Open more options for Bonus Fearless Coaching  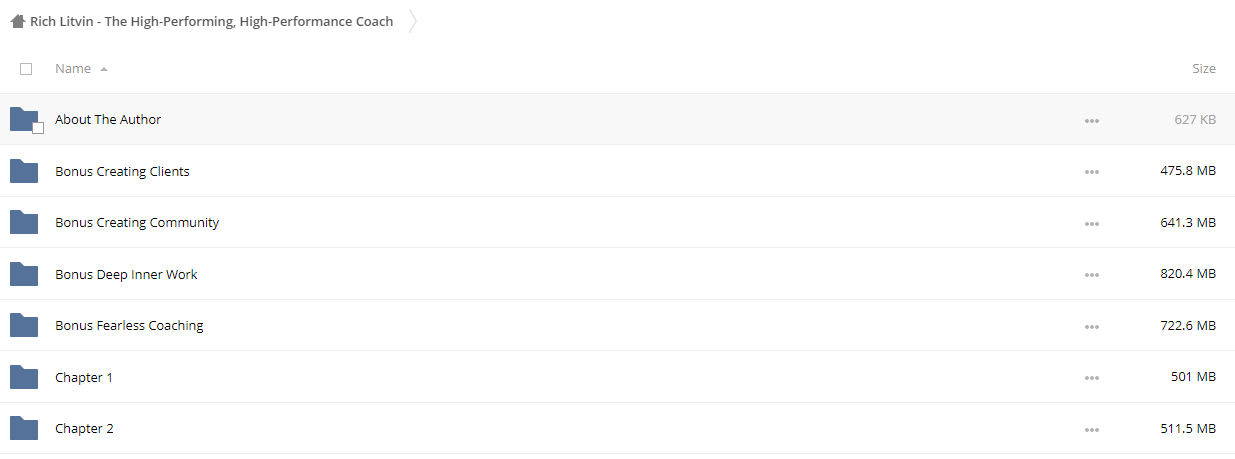click(1091, 326)
